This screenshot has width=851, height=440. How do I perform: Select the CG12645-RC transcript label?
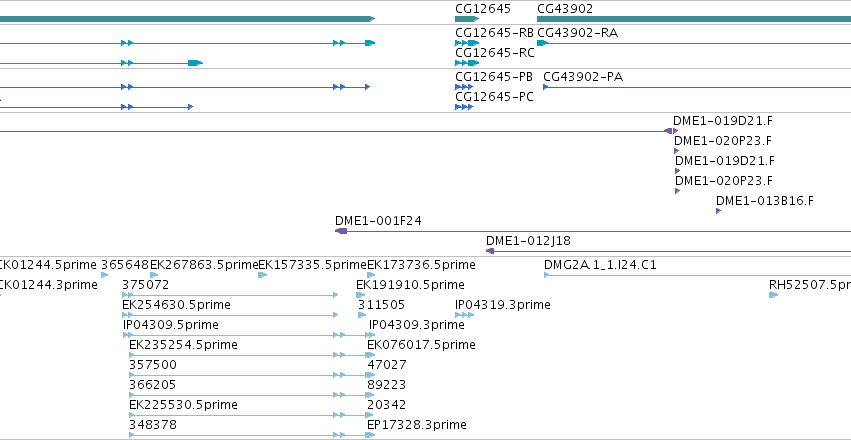click(x=494, y=53)
